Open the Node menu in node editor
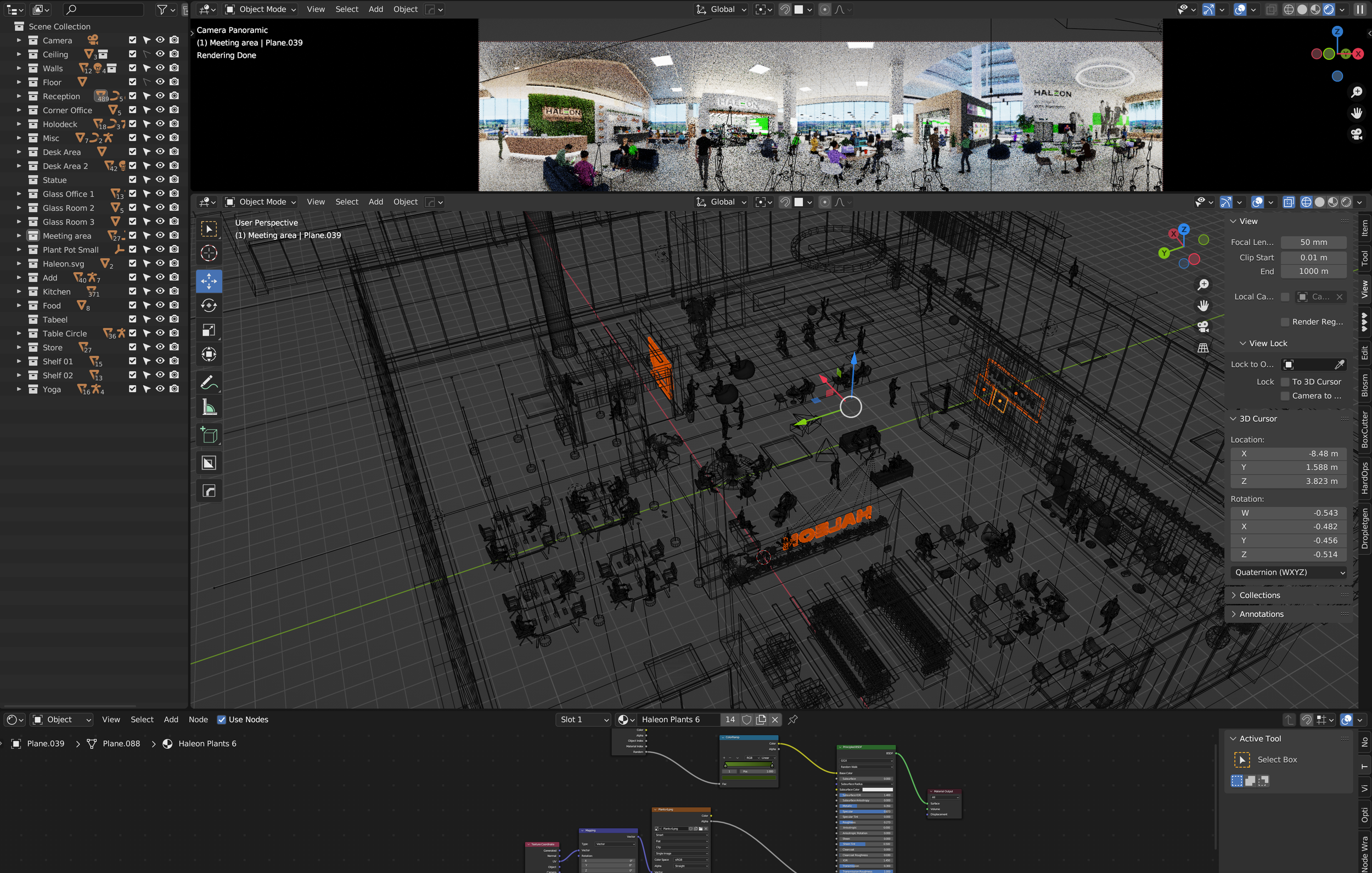This screenshot has height=873, width=1372. pos(198,720)
